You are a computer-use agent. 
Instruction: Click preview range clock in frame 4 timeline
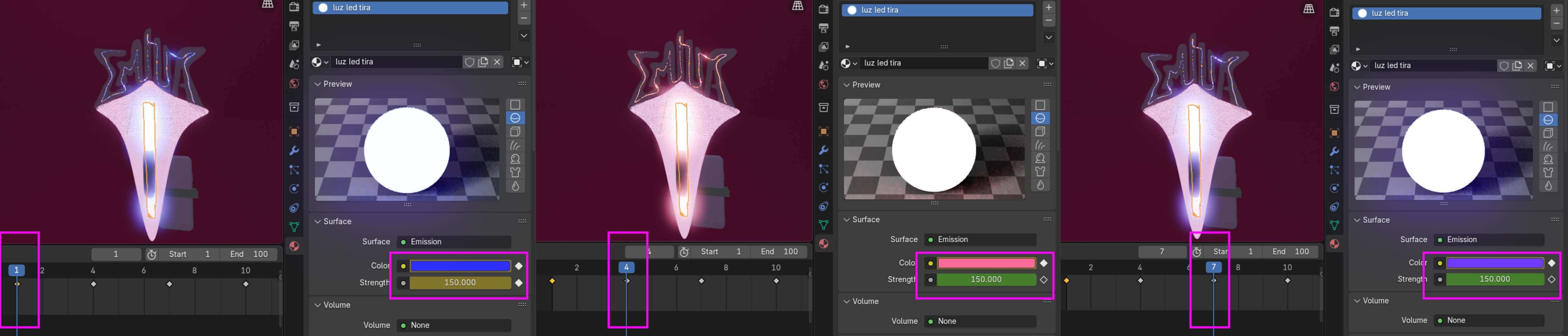click(x=684, y=252)
